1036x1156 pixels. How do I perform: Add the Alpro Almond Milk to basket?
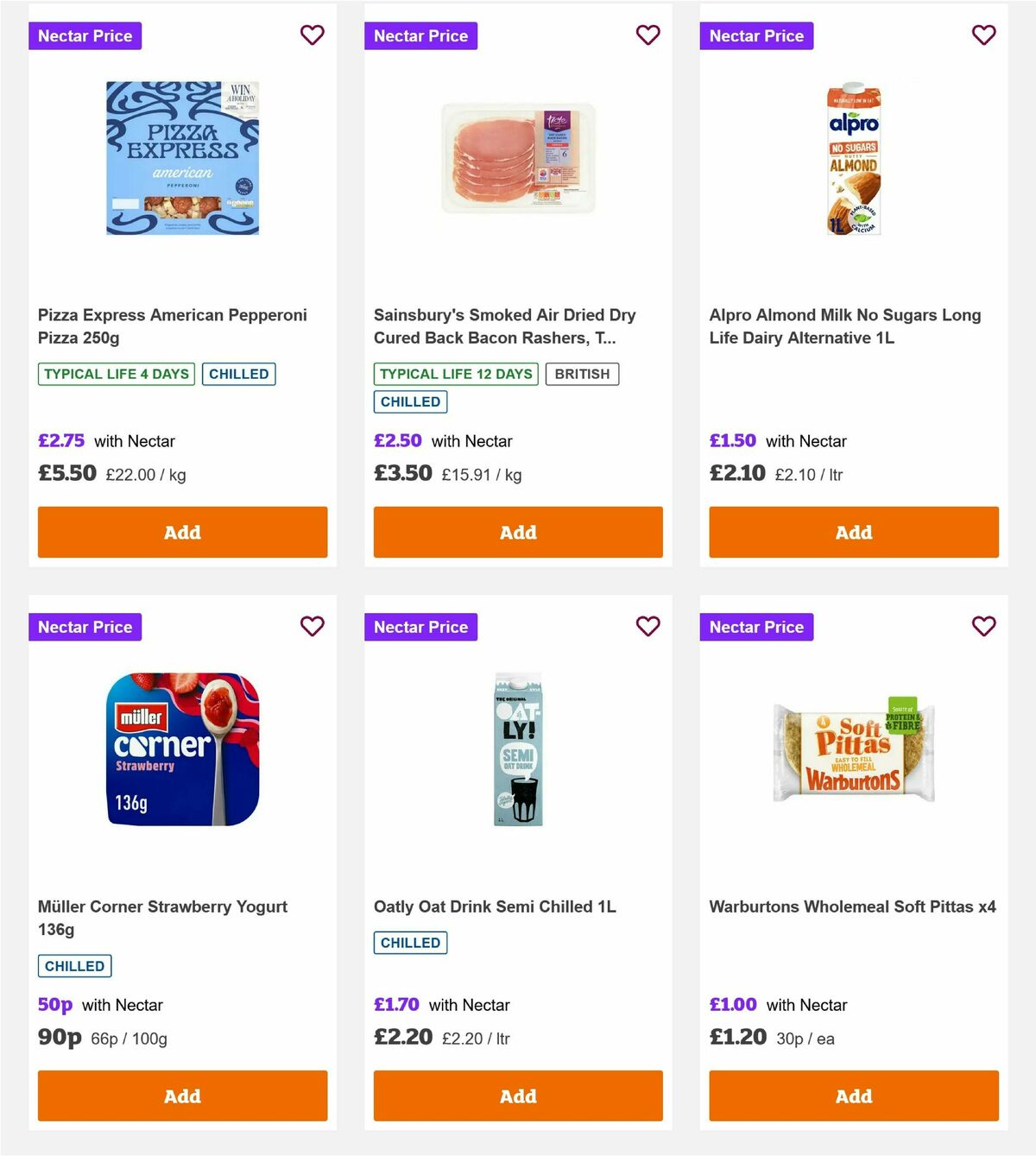853,532
